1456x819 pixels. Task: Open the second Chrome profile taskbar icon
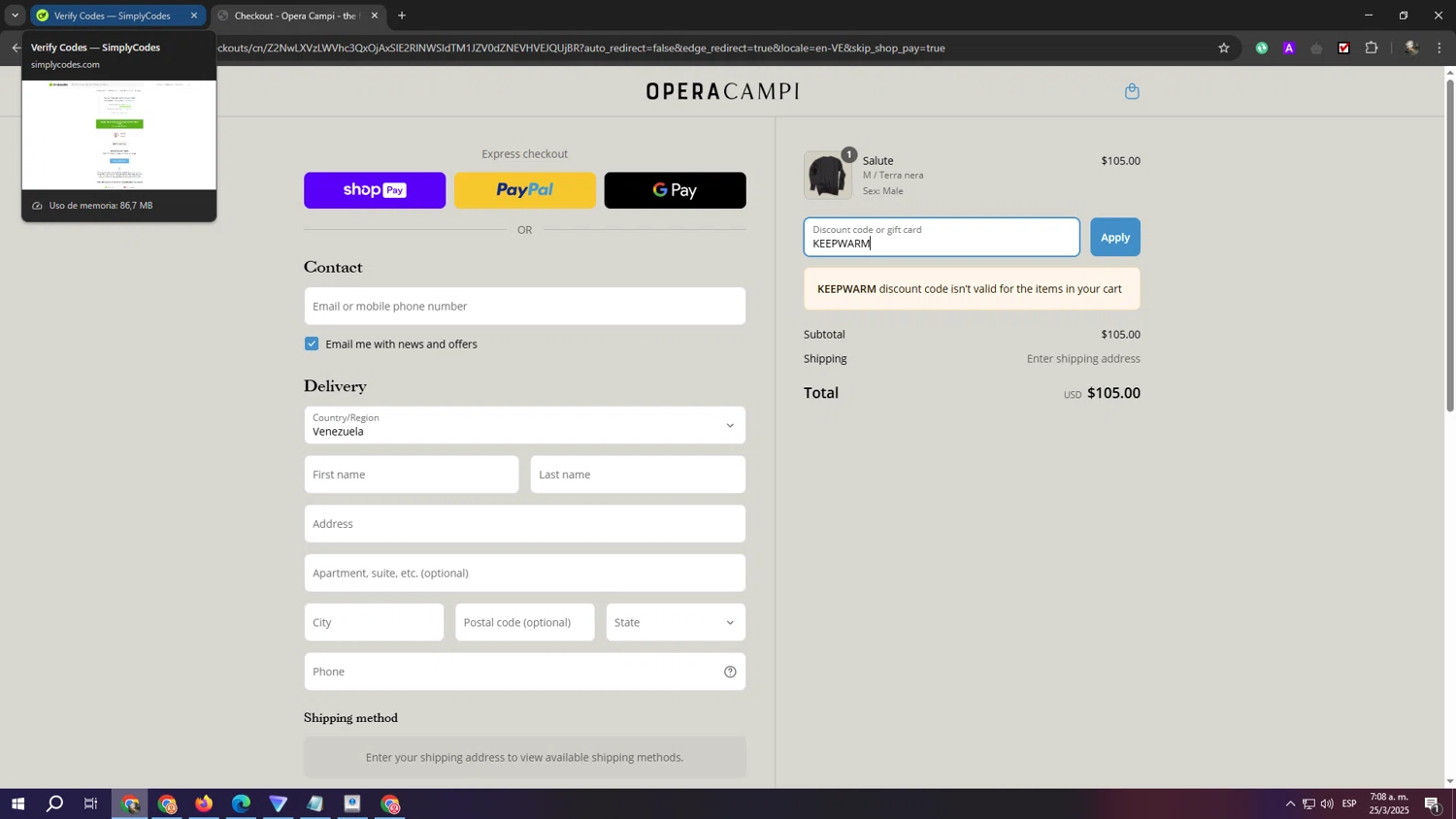coord(167,804)
